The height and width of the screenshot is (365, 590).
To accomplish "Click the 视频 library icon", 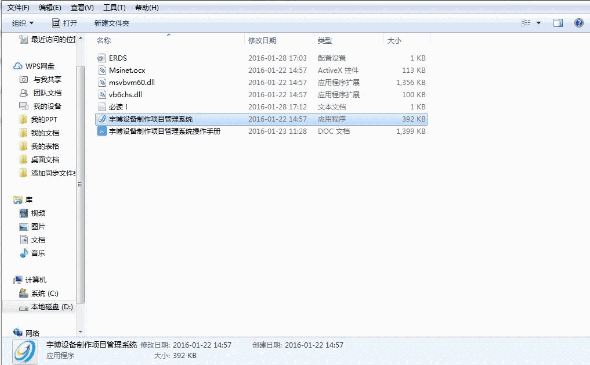I will tap(24, 213).
